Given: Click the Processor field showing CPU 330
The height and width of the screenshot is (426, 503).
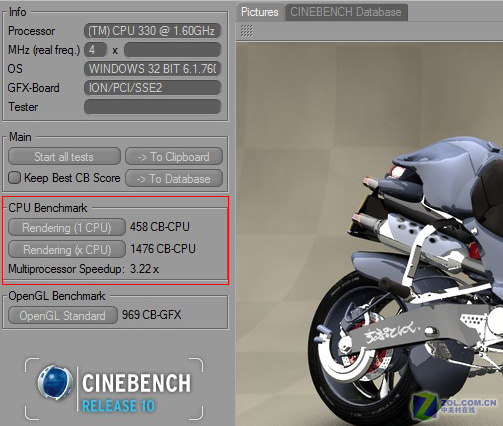Looking at the screenshot, I should pyautogui.click(x=152, y=31).
